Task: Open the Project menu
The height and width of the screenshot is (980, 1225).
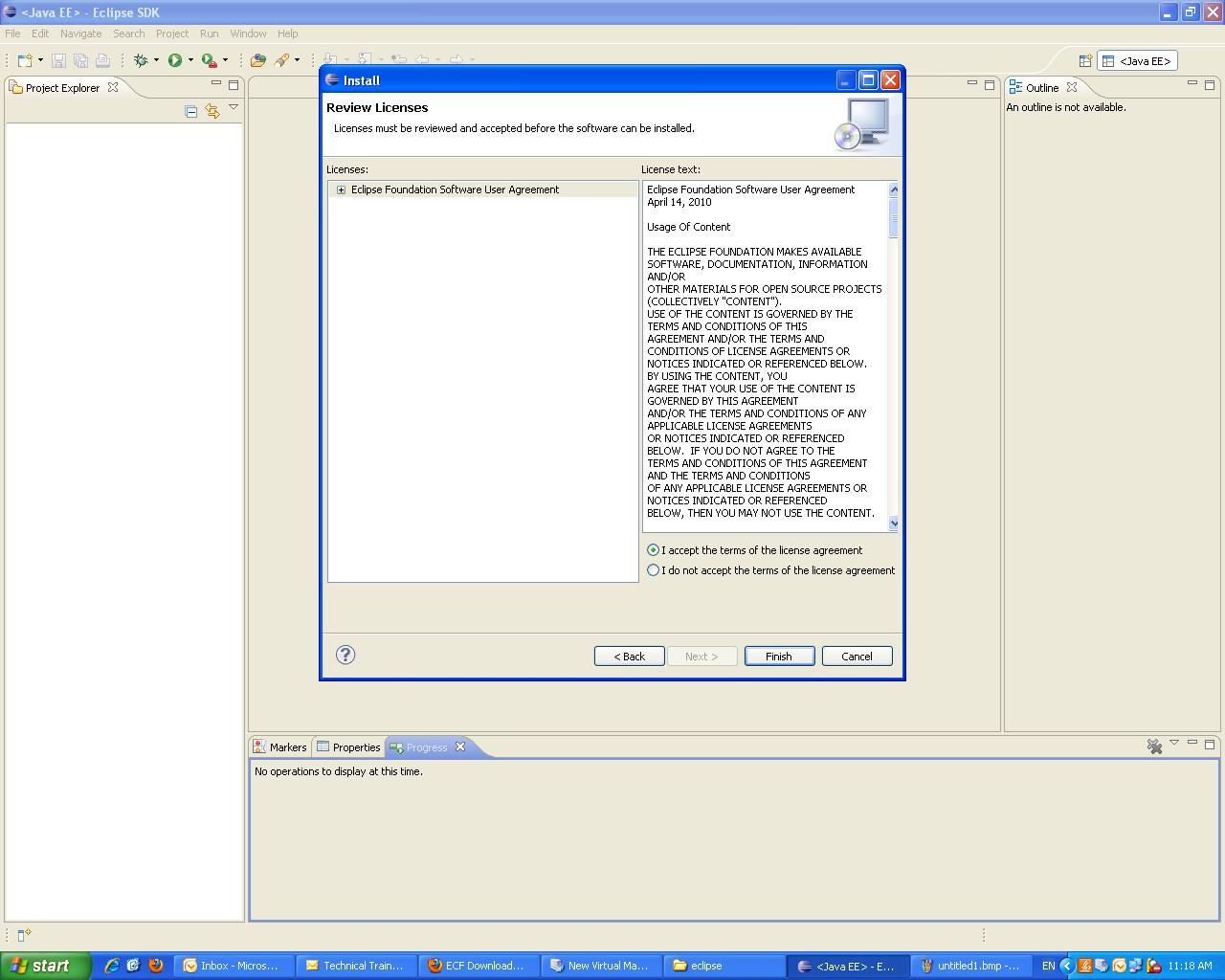Action: pyautogui.click(x=172, y=33)
